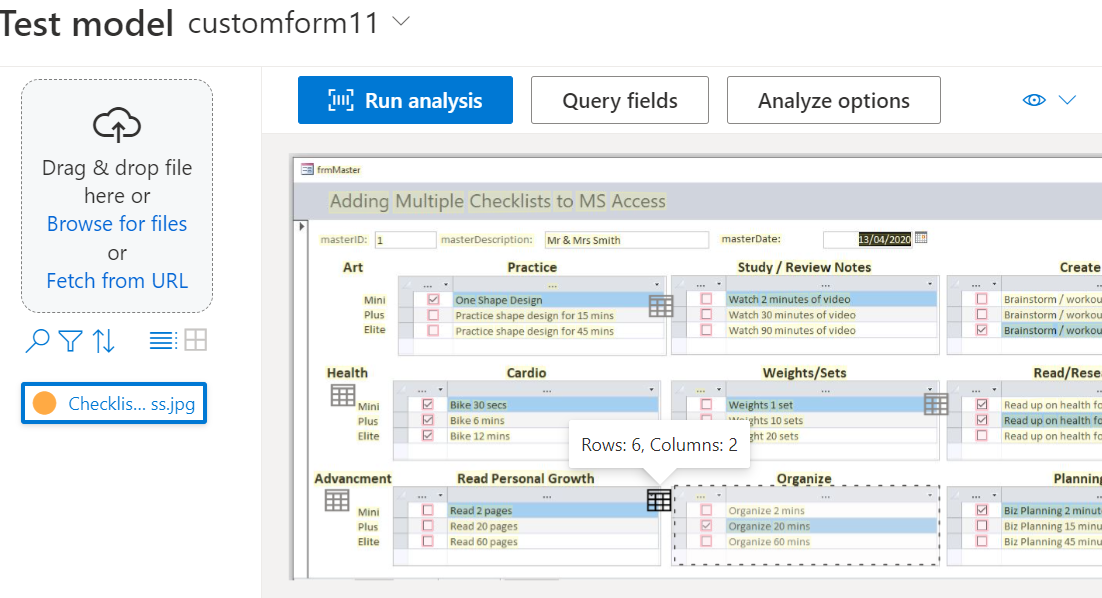
Task: Open Practice second column header dropdown arrow
Action: click(656, 285)
